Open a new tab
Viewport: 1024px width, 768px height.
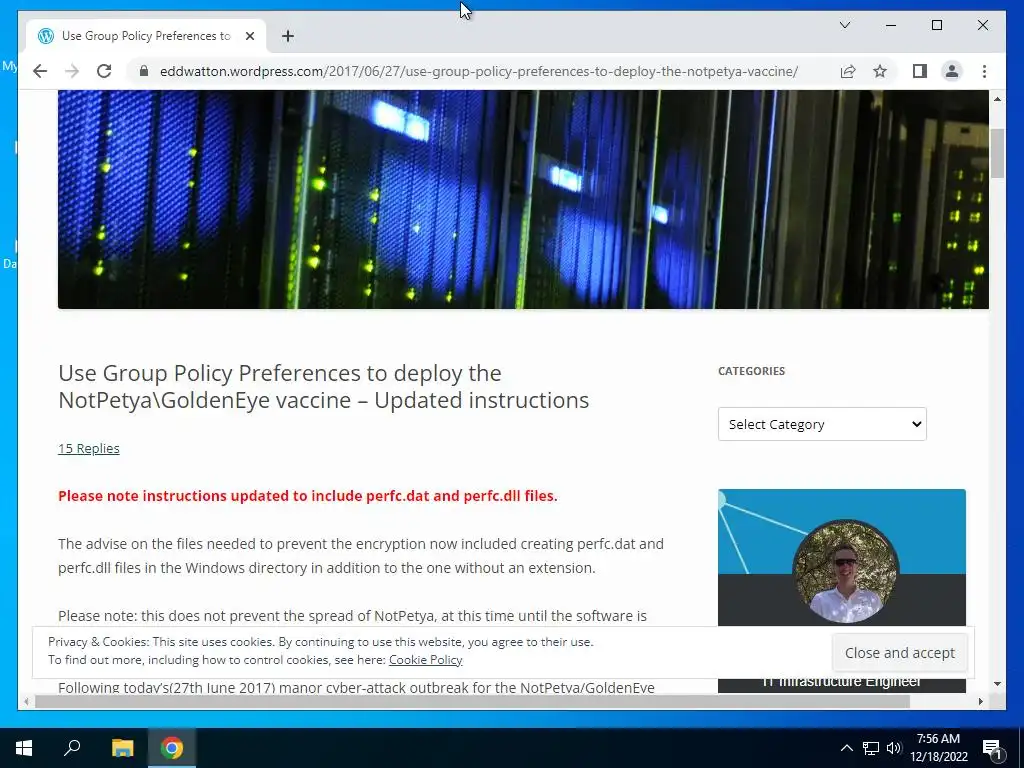288,36
